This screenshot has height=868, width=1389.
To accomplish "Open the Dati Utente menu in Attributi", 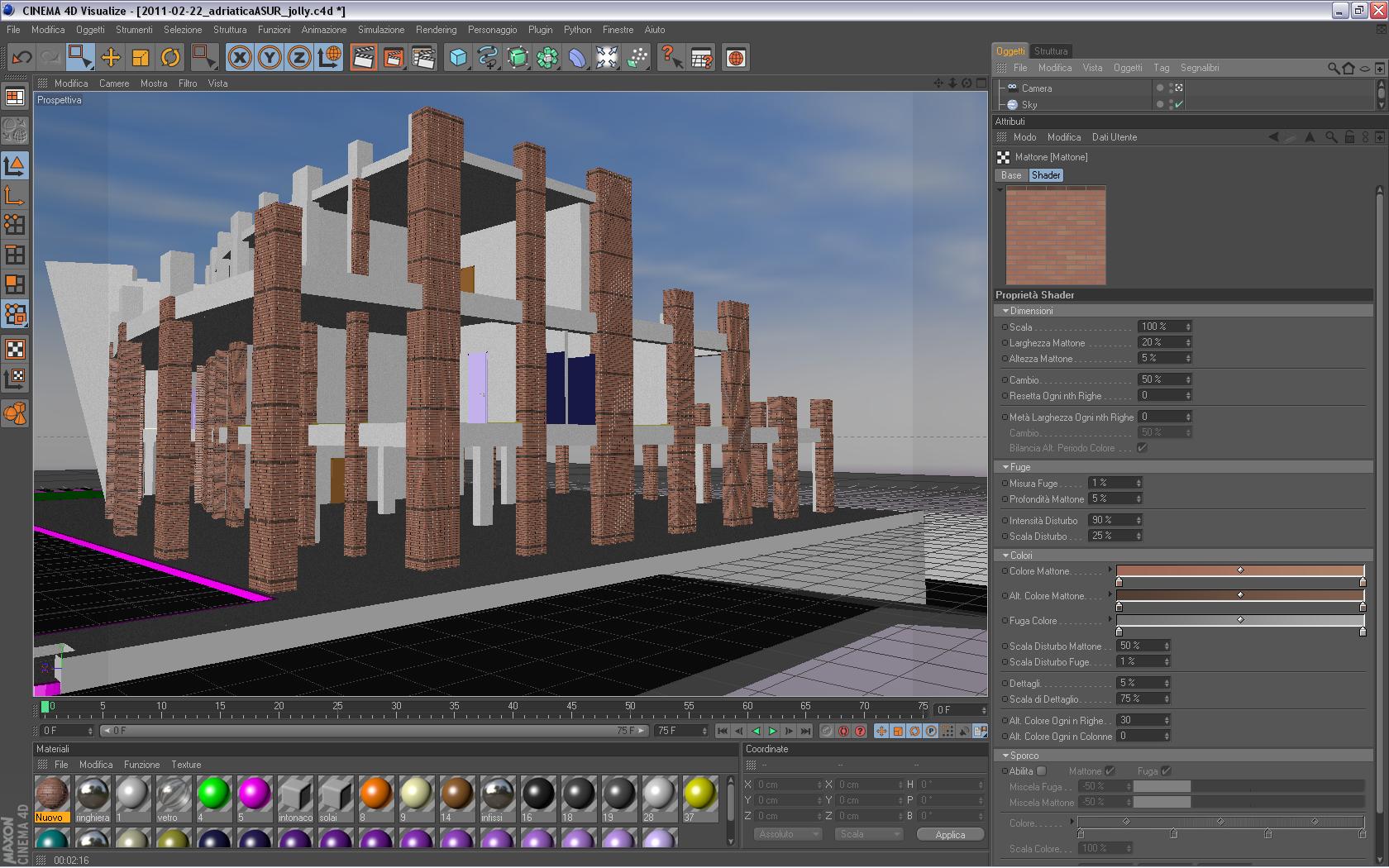I will tap(1114, 137).
